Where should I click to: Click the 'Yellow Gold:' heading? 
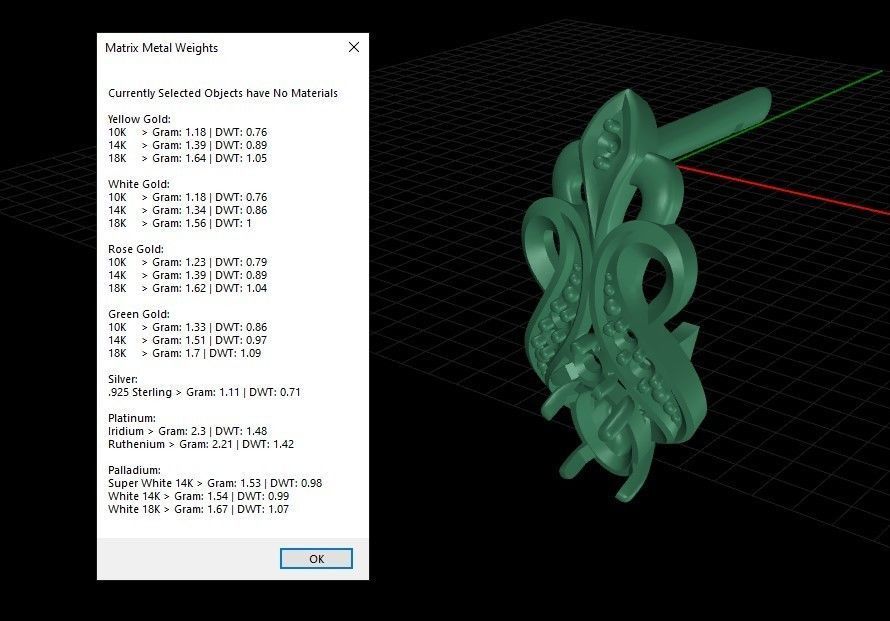click(139, 119)
